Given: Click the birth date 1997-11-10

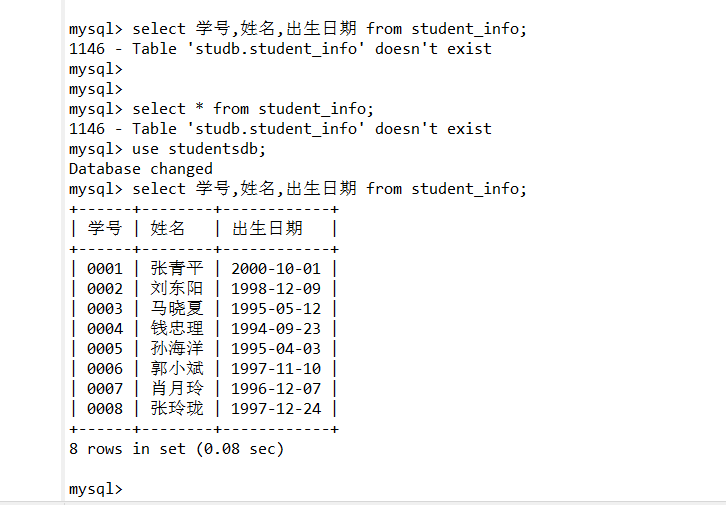Looking at the screenshot, I should (276, 369).
